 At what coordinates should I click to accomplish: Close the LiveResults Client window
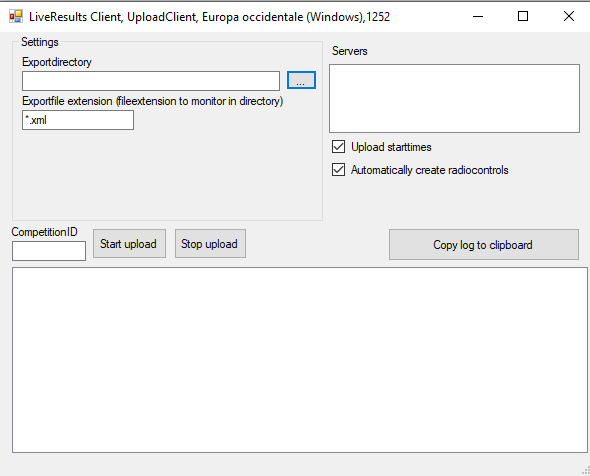tap(569, 16)
